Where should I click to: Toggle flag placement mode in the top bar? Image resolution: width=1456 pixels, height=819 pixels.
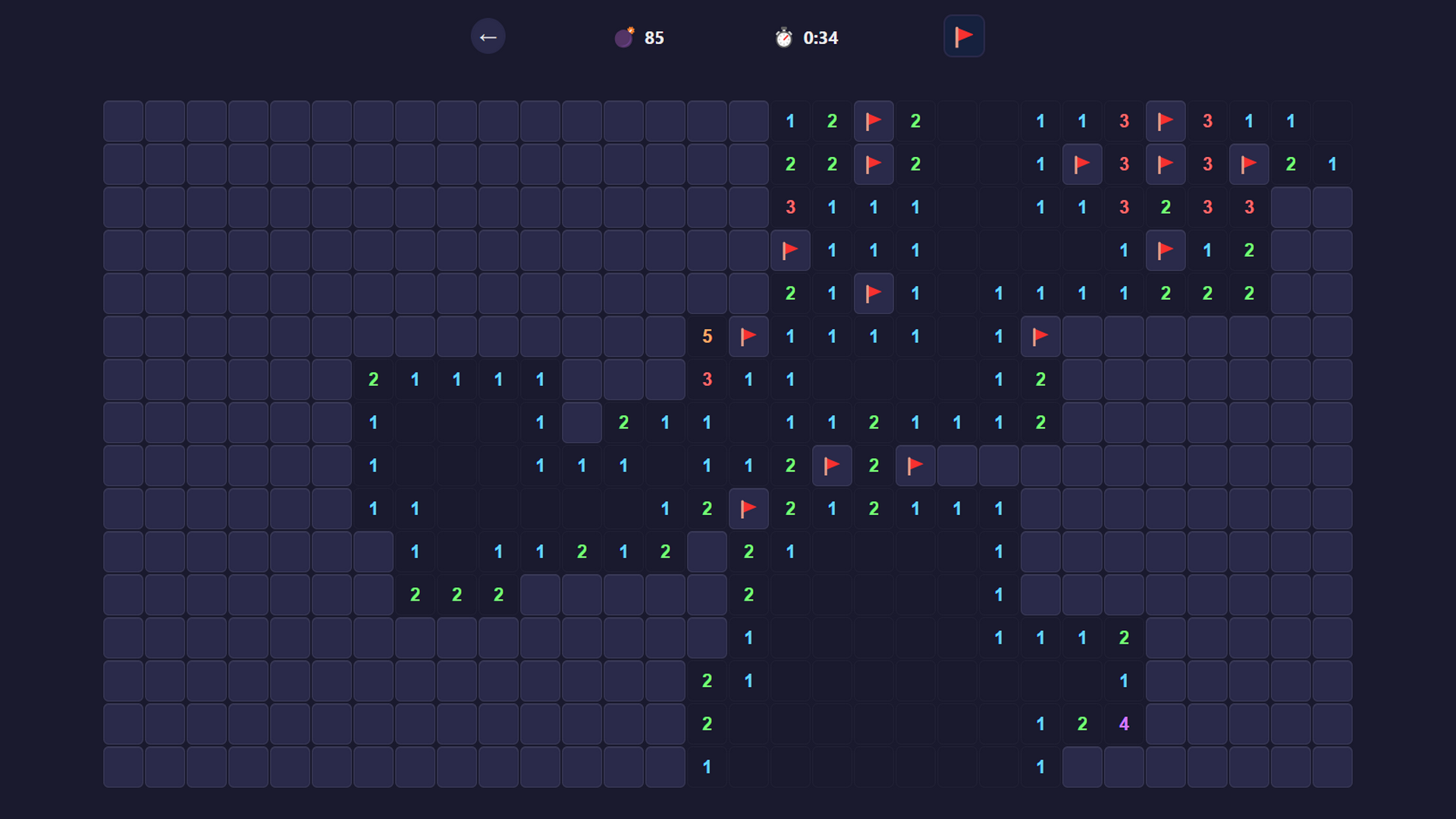click(x=964, y=36)
